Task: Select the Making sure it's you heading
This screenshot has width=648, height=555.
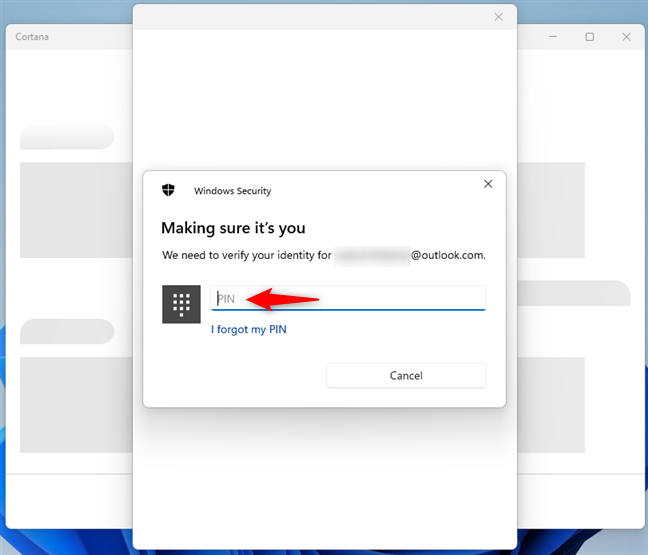Action: point(233,228)
